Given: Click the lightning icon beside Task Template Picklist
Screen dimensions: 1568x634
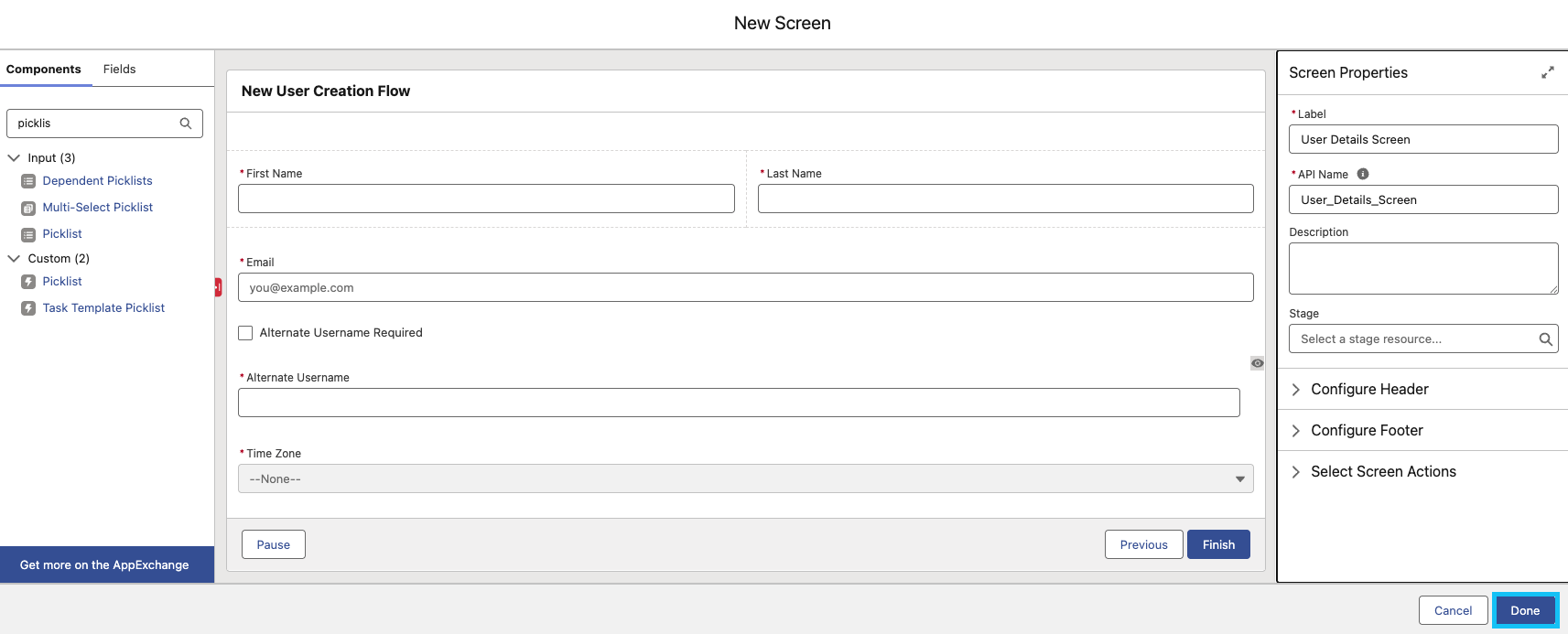Looking at the screenshot, I should (28, 308).
